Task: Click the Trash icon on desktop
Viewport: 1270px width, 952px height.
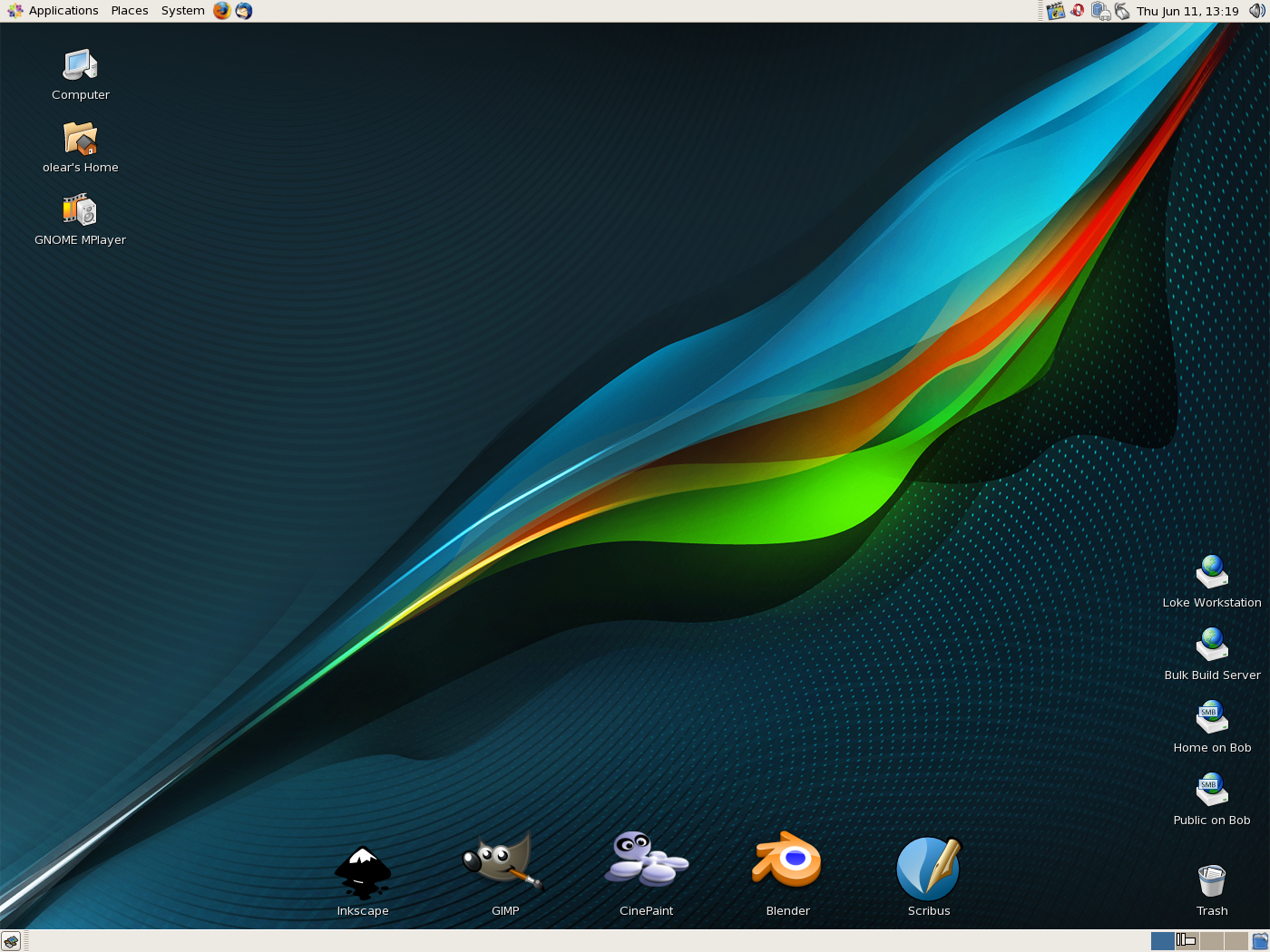Action: tap(1212, 881)
